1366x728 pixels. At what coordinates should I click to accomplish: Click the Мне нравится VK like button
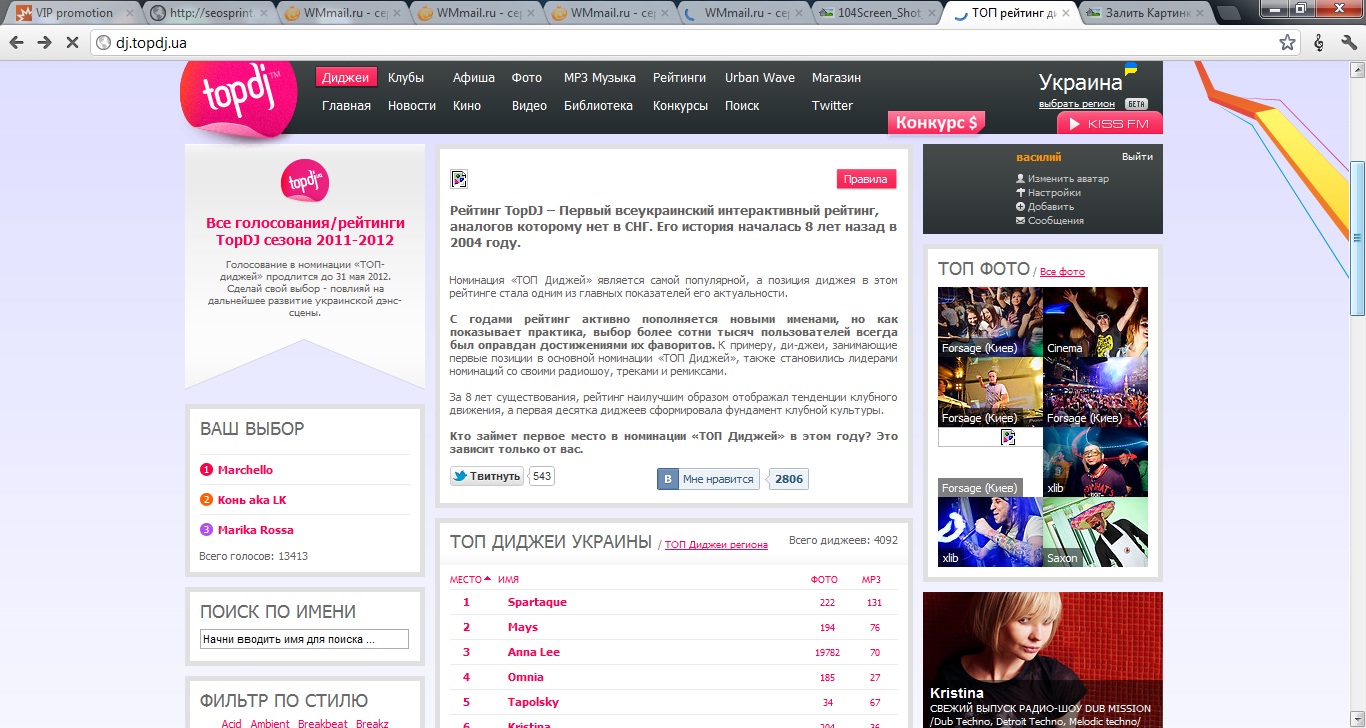708,479
